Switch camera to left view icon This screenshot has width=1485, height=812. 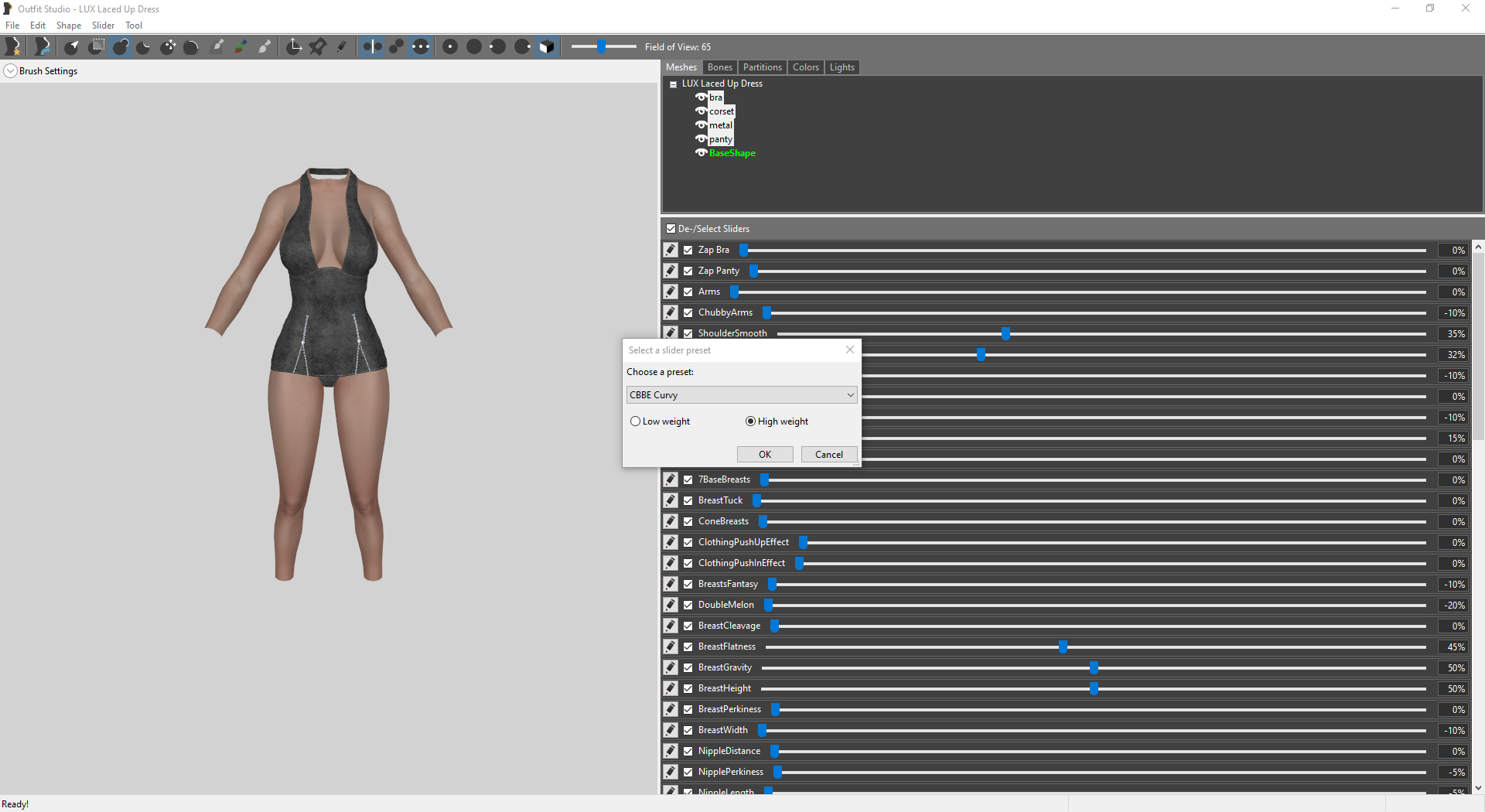pyautogui.click(x=498, y=47)
